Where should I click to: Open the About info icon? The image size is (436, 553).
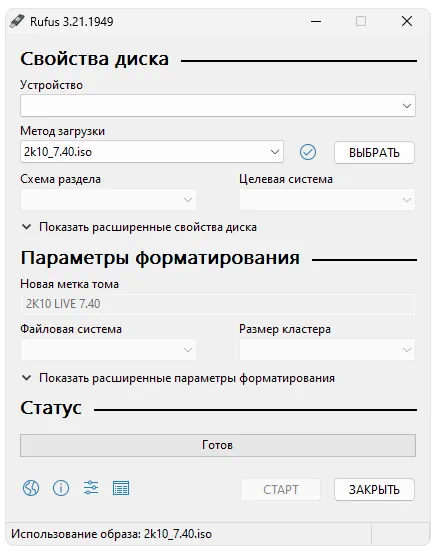coord(61,488)
